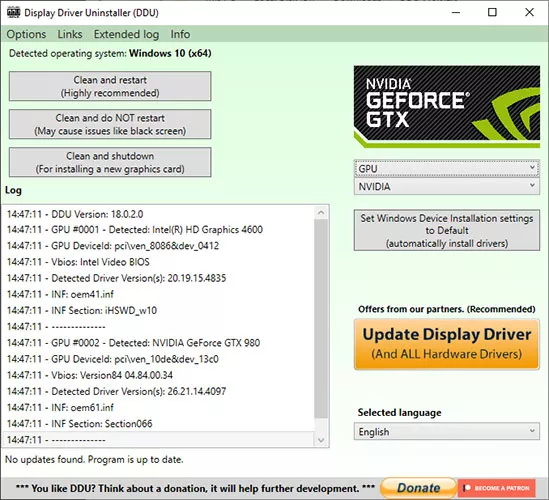
Task: Select log line INF Section: iHSWD_w10
Action: pos(82,310)
